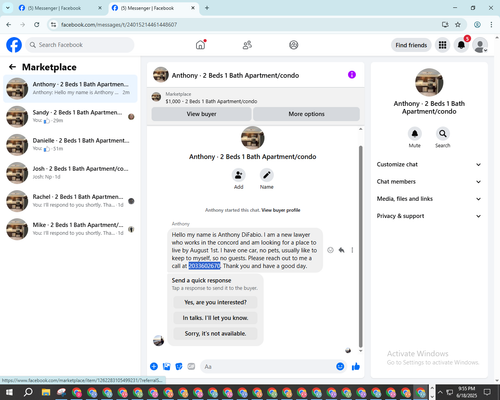
Task: Click the Search Facebook field
Action: tap(80, 45)
